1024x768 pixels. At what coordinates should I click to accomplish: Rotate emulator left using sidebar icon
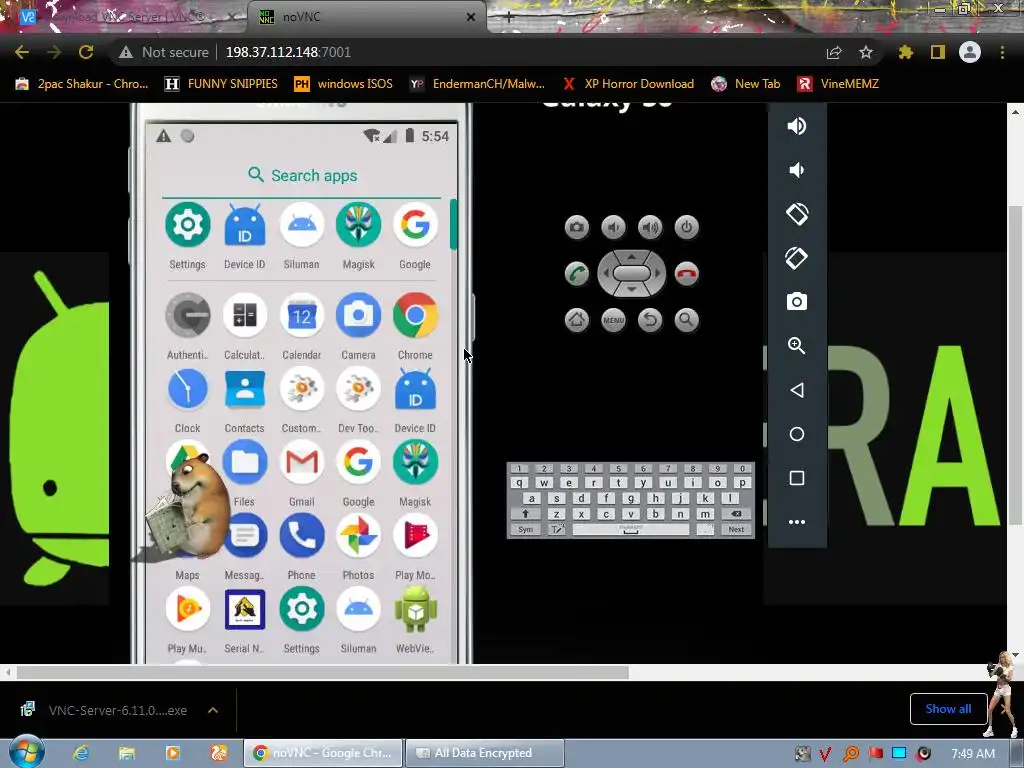(797, 214)
